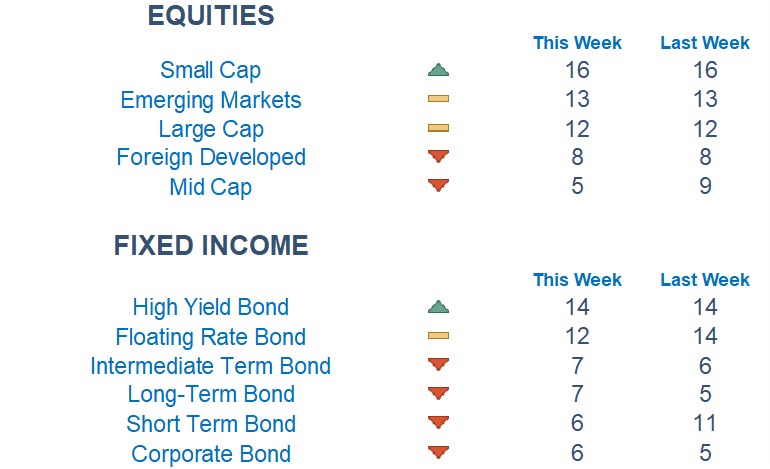
Task: Click the red arrow beside Long-Term Bond
Action: pos(438,393)
